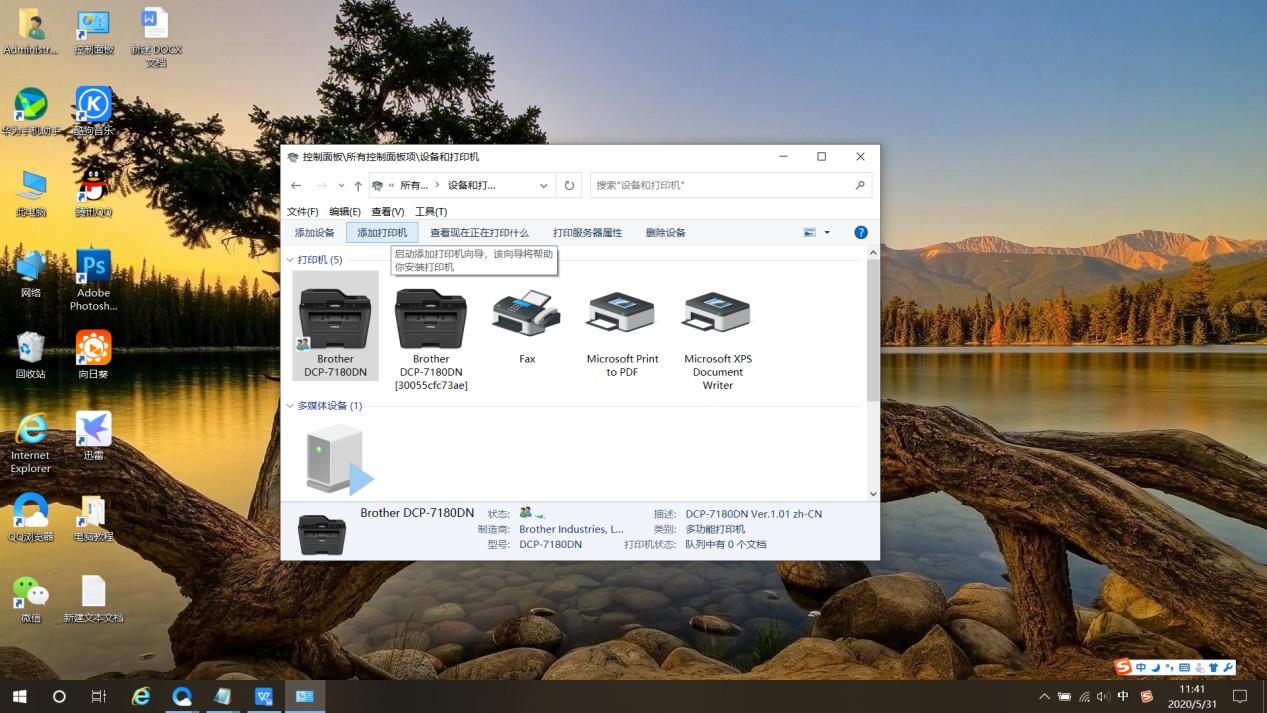Select Microsoft XPS Document Writer icon
1267x713 pixels.
(x=717, y=315)
